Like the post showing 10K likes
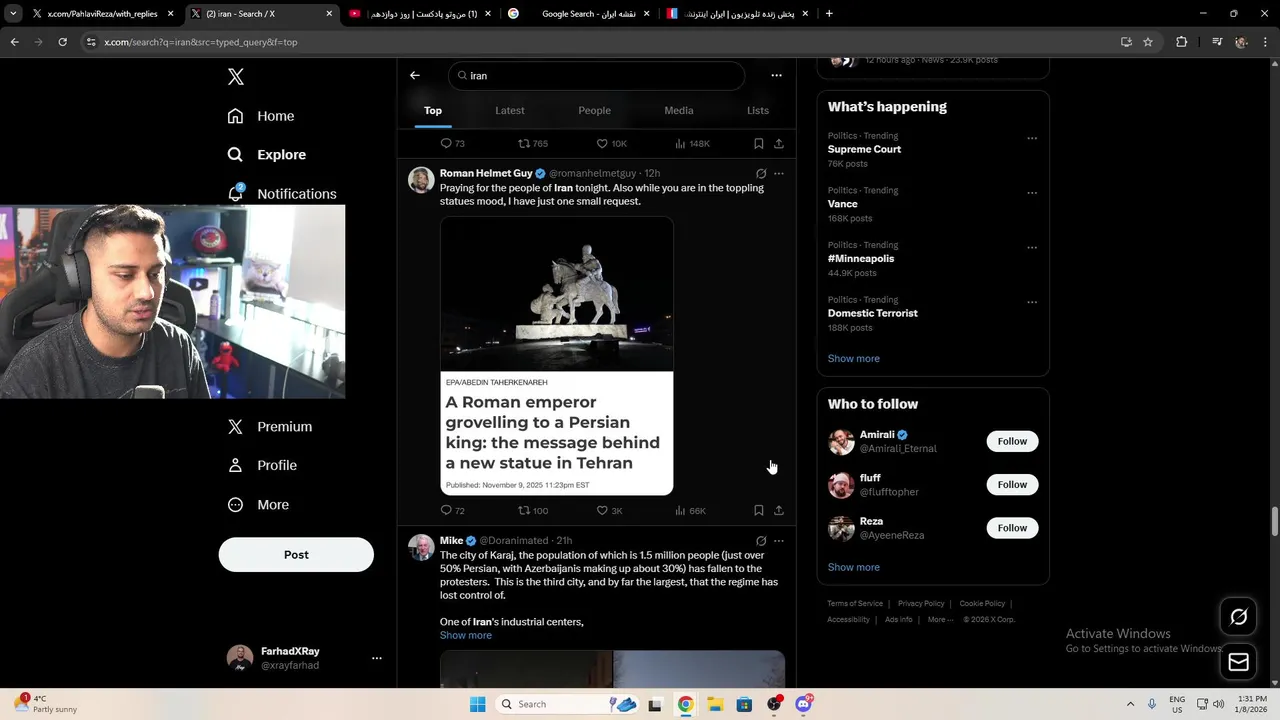1280x720 pixels. tap(612, 144)
